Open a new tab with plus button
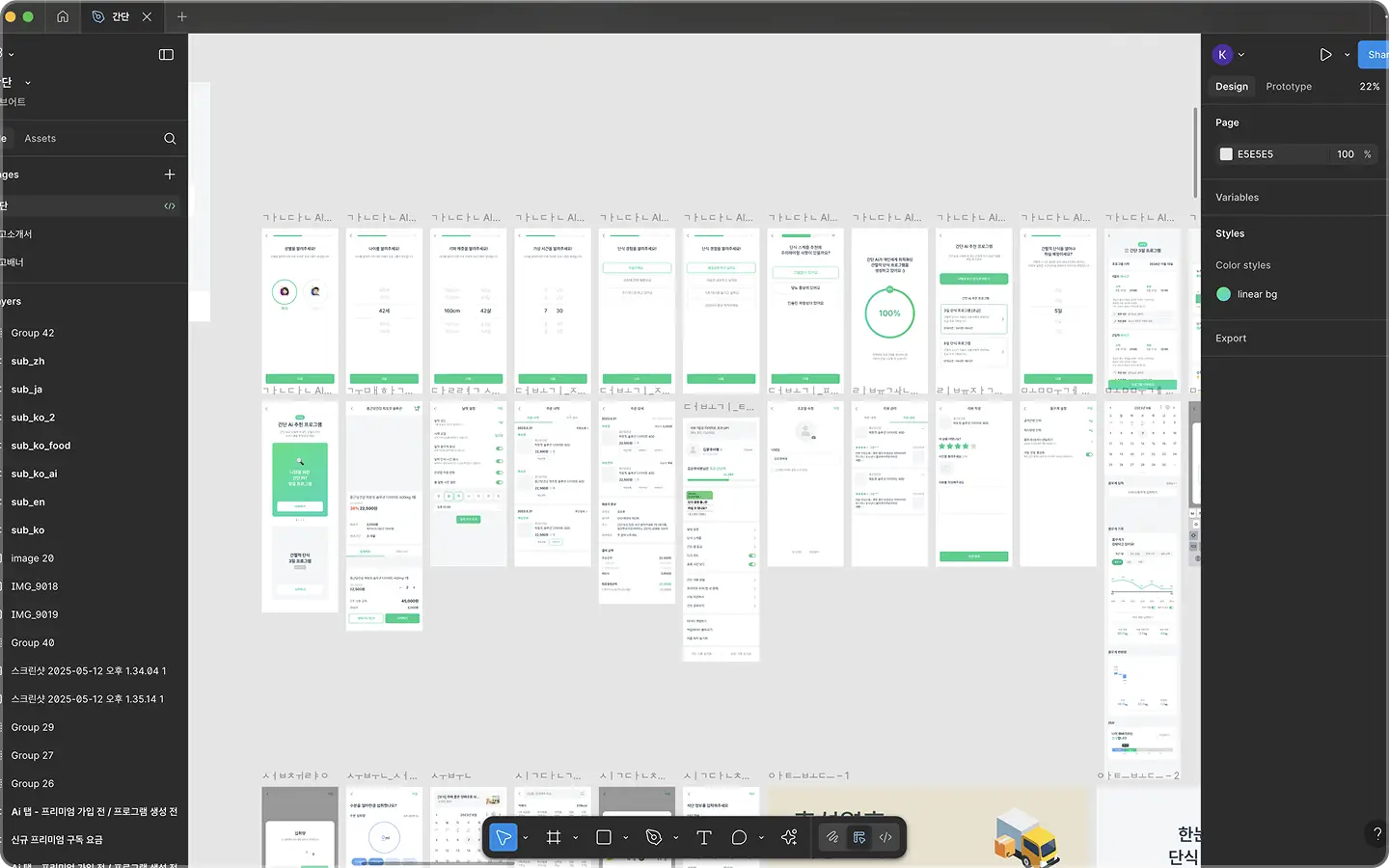This screenshot has width=1389, height=868. pyautogui.click(x=181, y=16)
